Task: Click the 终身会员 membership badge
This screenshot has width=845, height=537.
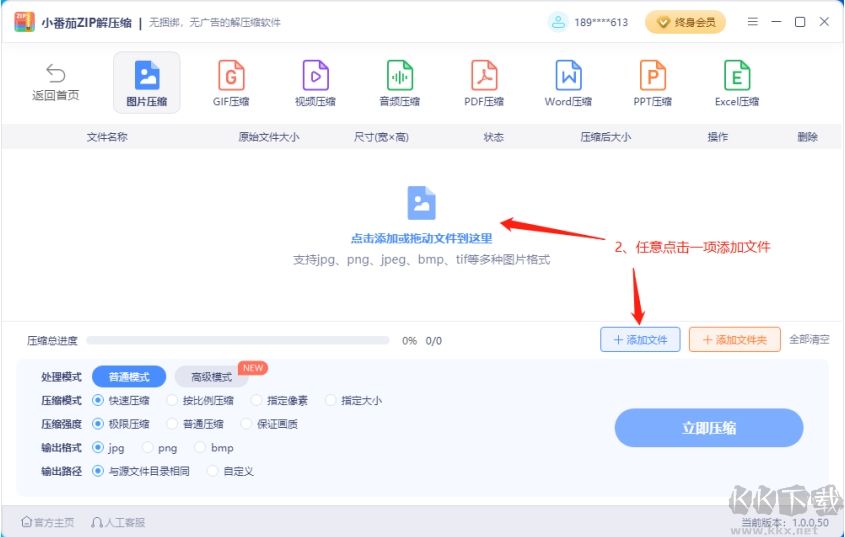Action: pos(685,22)
